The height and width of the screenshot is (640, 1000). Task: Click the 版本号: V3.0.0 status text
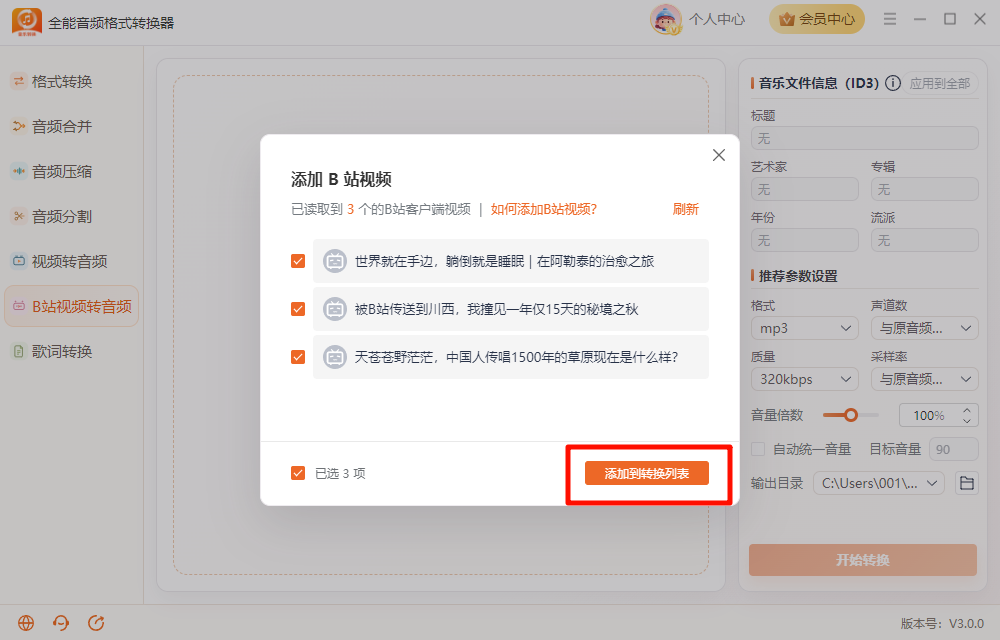click(x=942, y=623)
